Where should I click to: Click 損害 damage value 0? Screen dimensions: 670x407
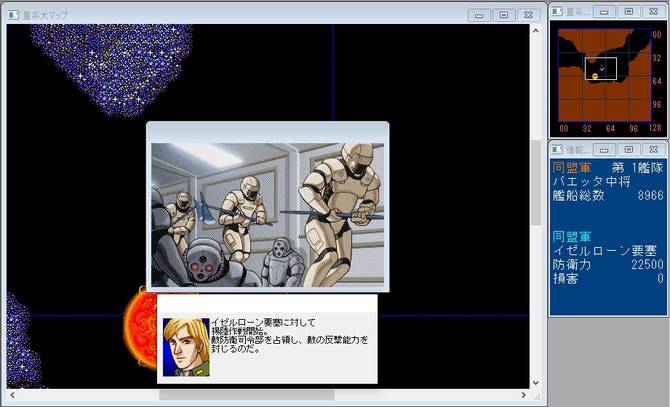[660, 278]
